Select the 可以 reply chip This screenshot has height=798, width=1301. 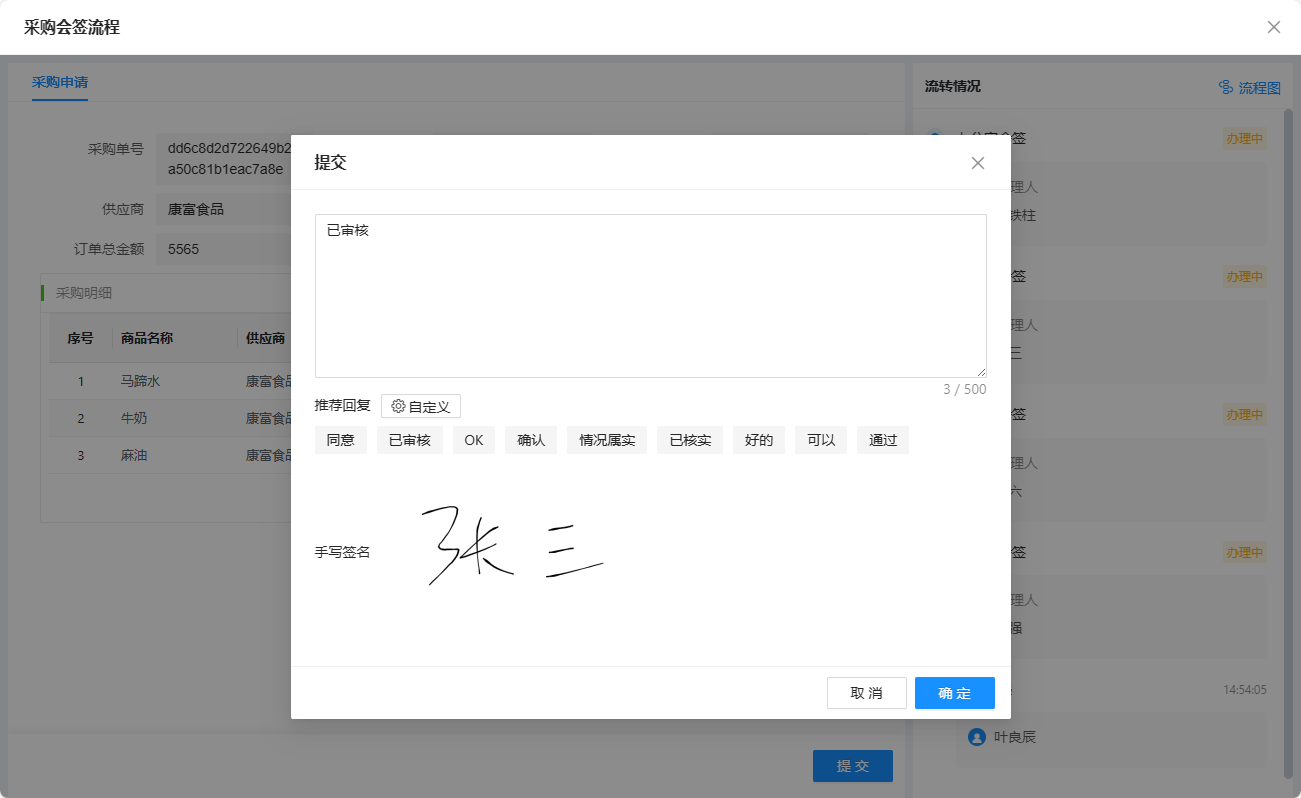click(x=821, y=440)
